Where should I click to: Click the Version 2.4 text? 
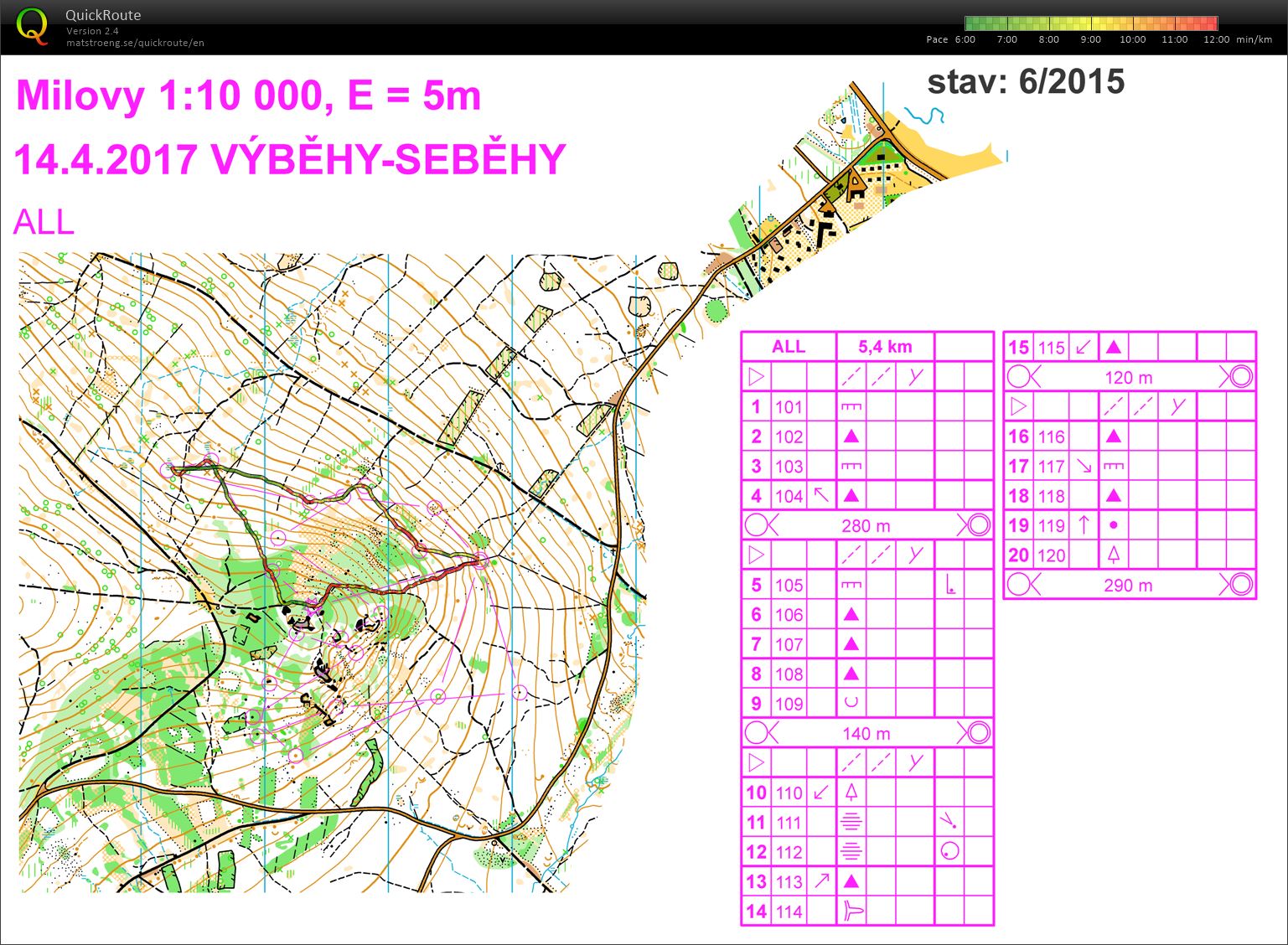(x=92, y=31)
